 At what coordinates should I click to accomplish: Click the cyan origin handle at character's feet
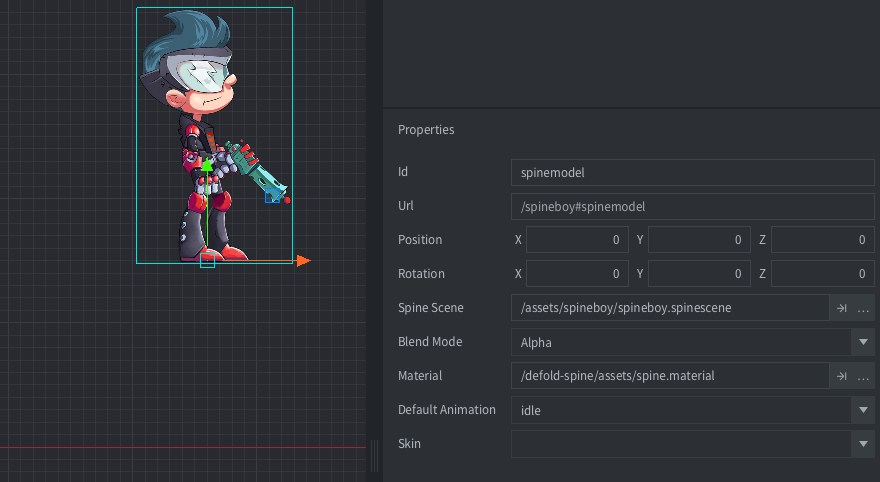pyautogui.click(x=208, y=261)
